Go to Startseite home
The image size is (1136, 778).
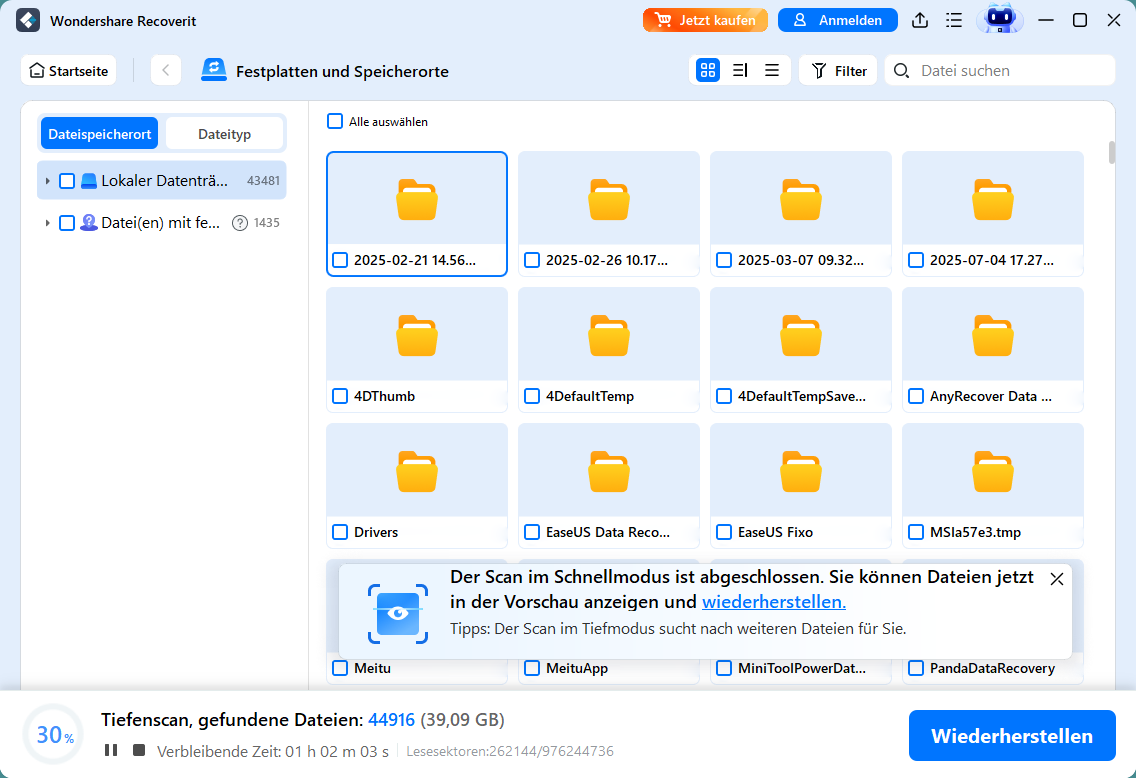tap(69, 70)
